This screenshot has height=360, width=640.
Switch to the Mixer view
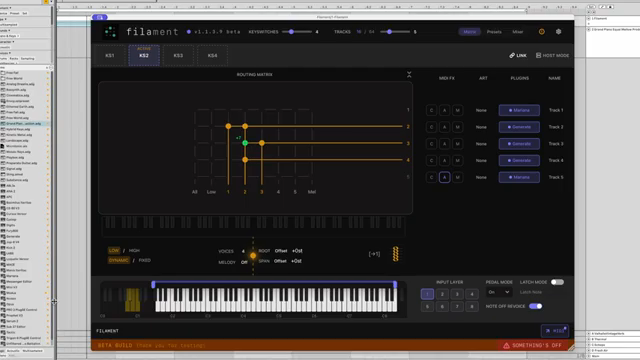[x=518, y=31]
